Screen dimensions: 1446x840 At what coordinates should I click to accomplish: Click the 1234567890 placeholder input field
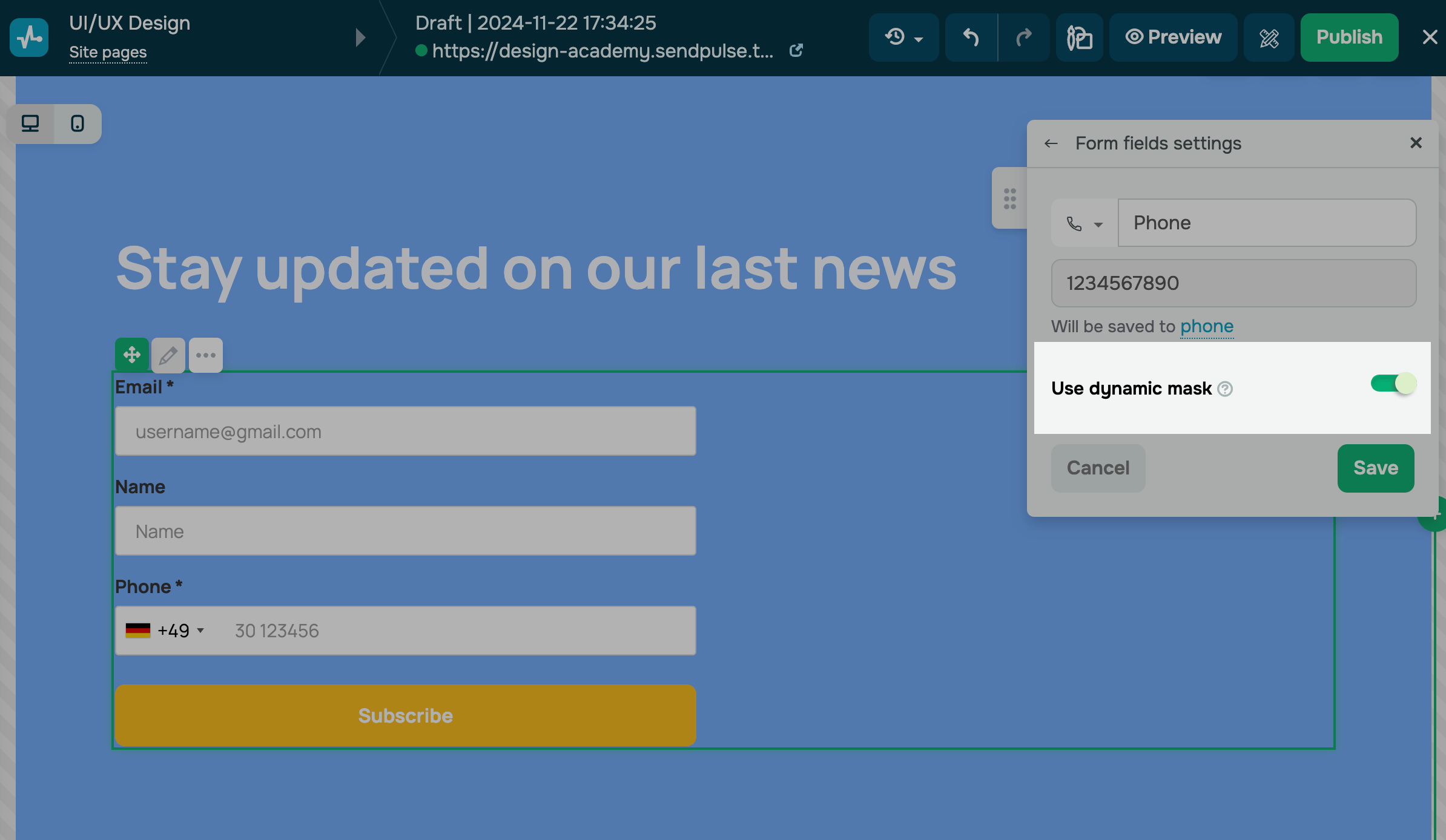click(1233, 283)
